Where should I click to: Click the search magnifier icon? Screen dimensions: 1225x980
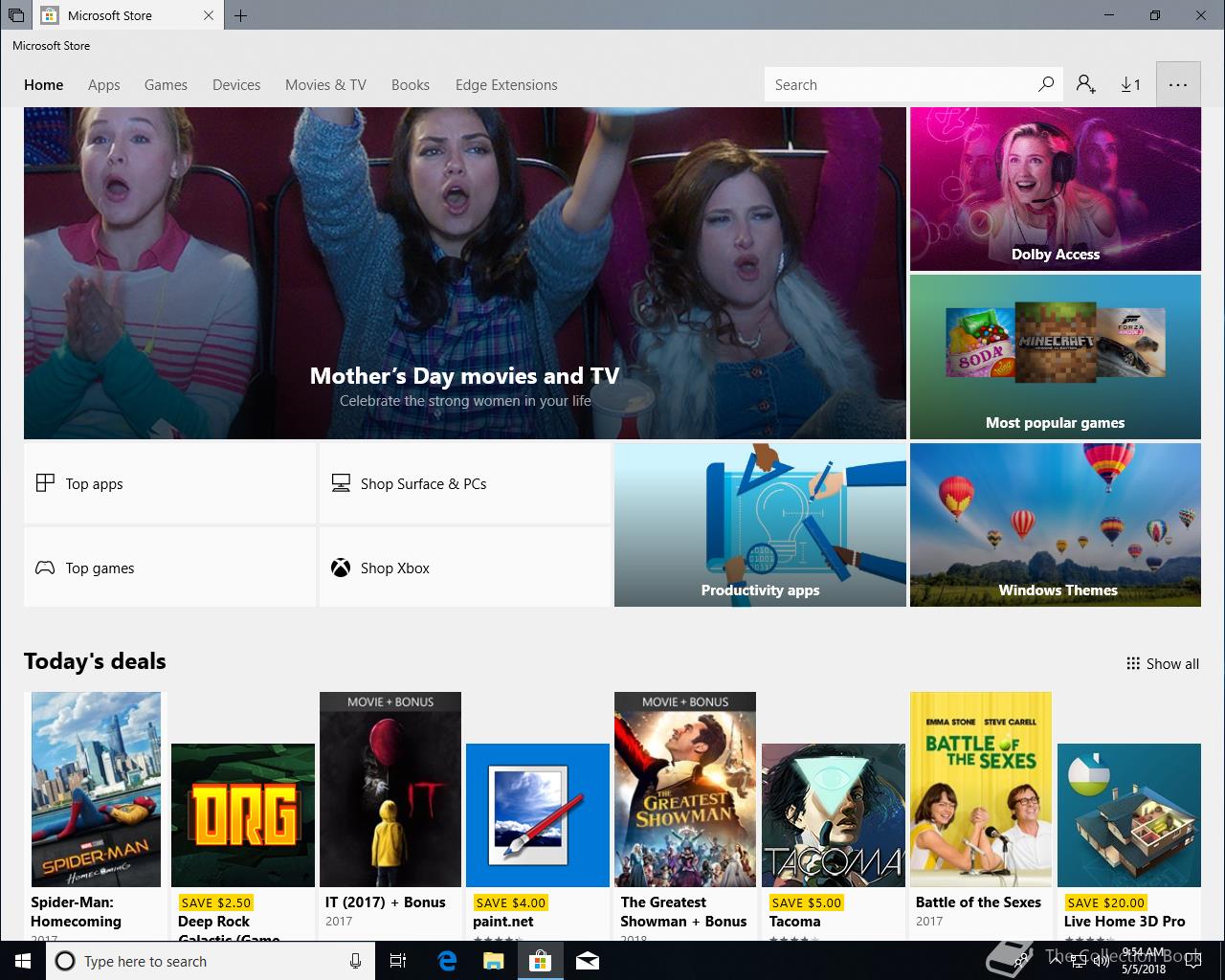point(1046,84)
